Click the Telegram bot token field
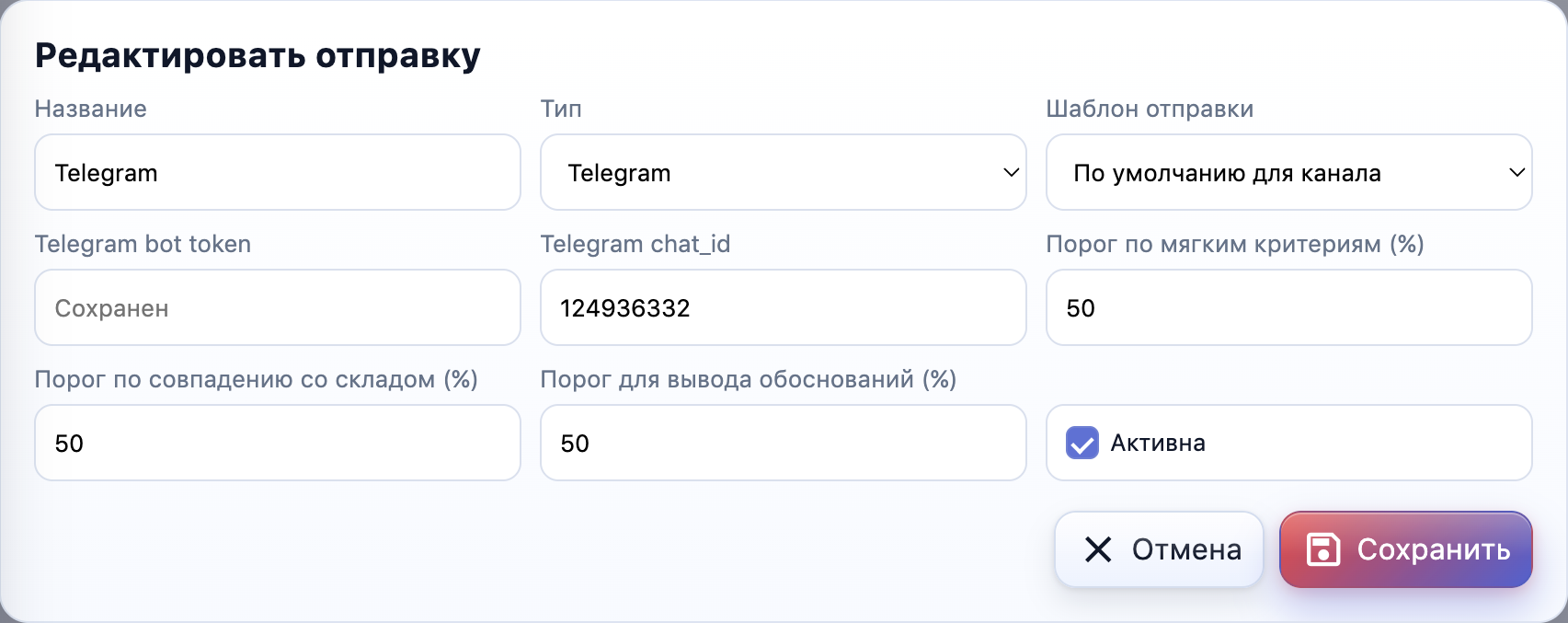 tap(277, 307)
